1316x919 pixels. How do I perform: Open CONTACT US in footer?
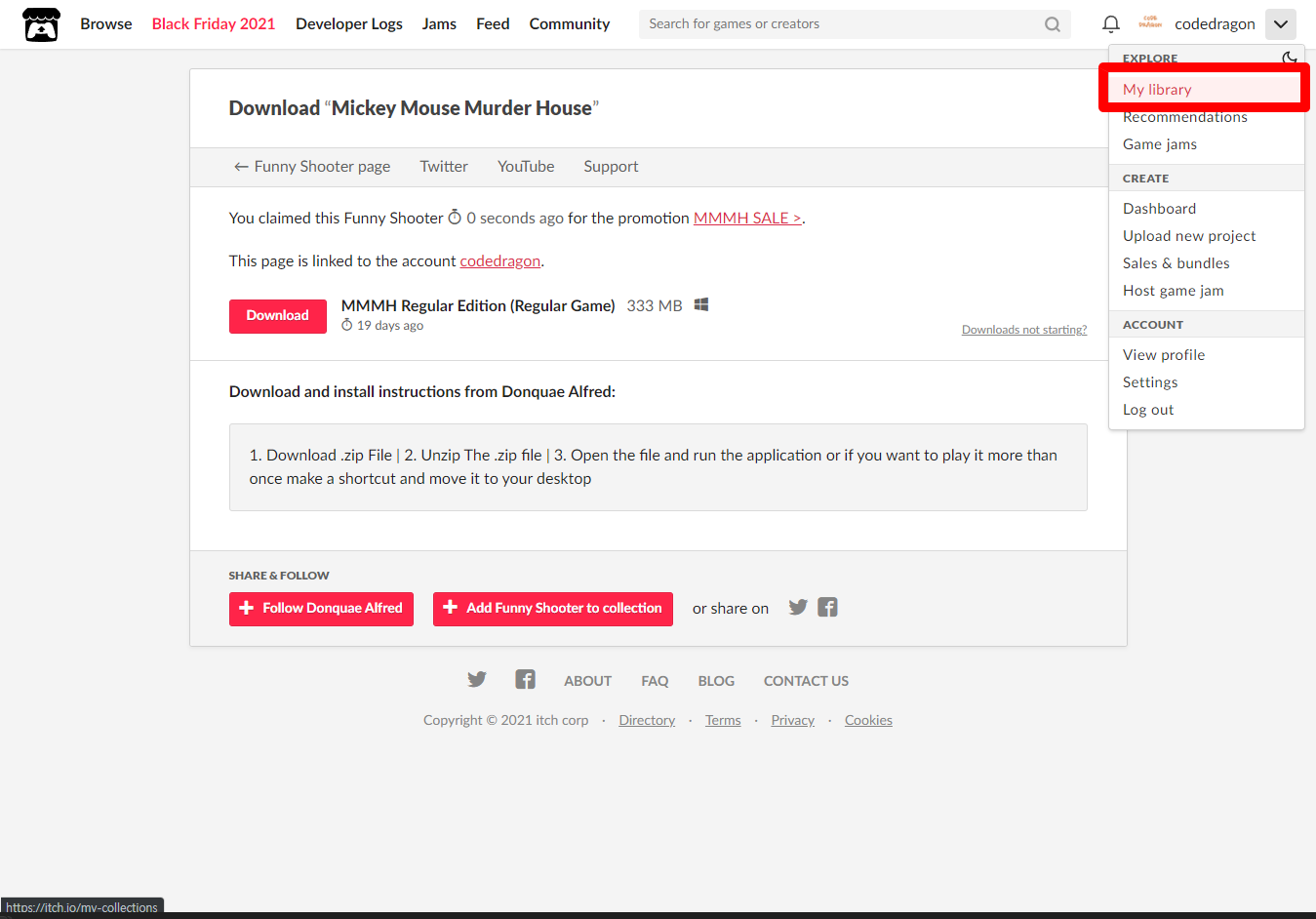(806, 681)
